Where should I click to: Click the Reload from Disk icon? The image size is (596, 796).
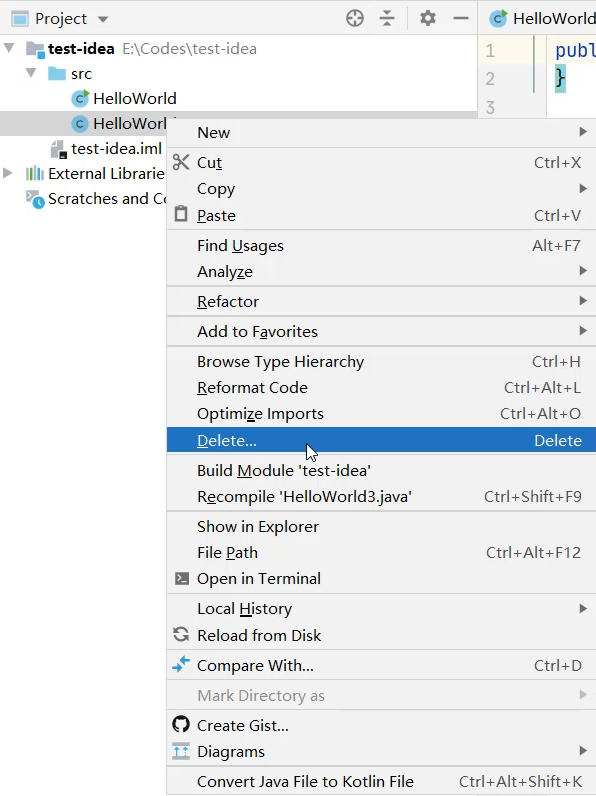[181, 634]
